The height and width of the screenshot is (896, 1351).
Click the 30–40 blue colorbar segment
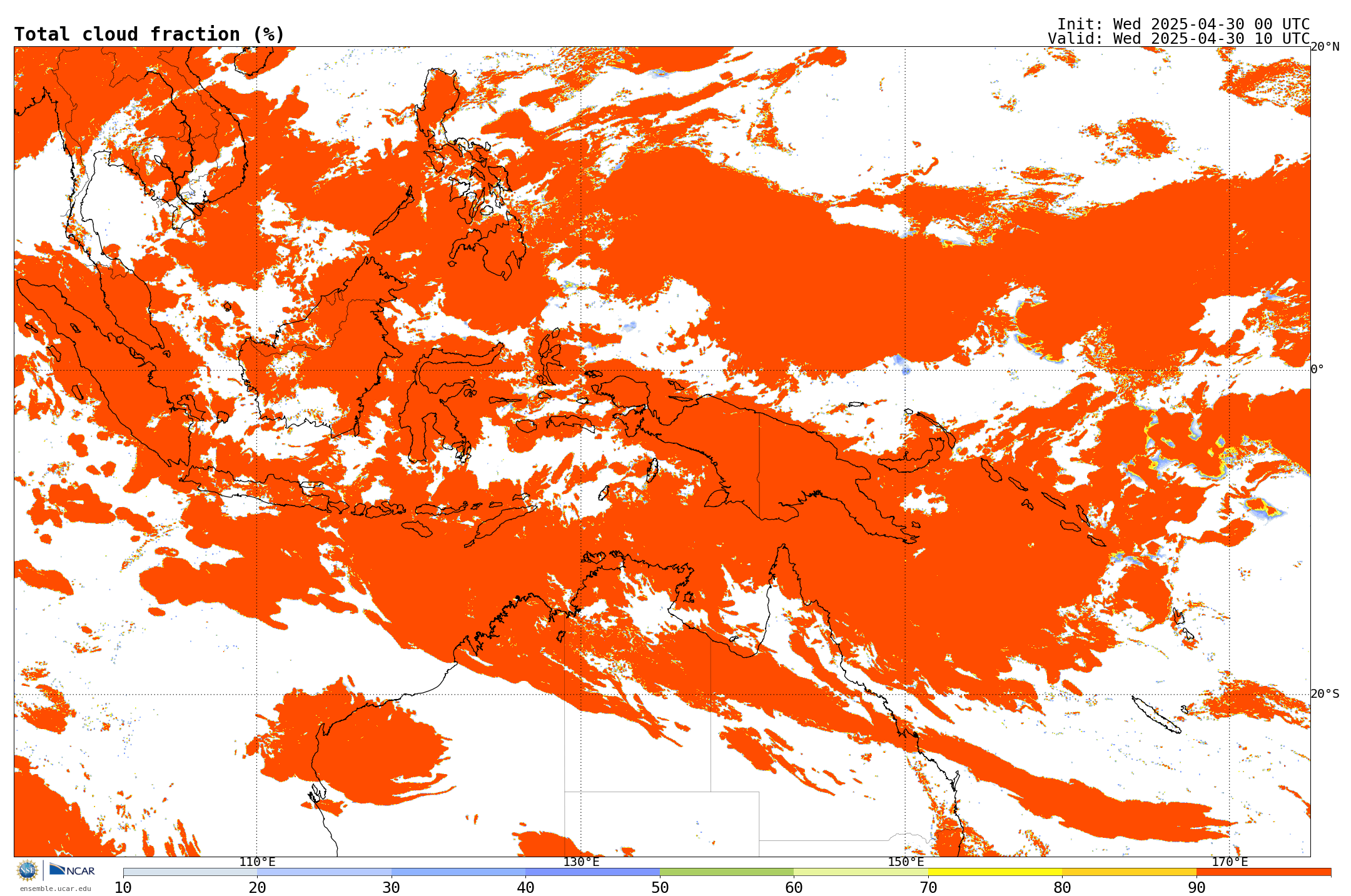(458, 872)
